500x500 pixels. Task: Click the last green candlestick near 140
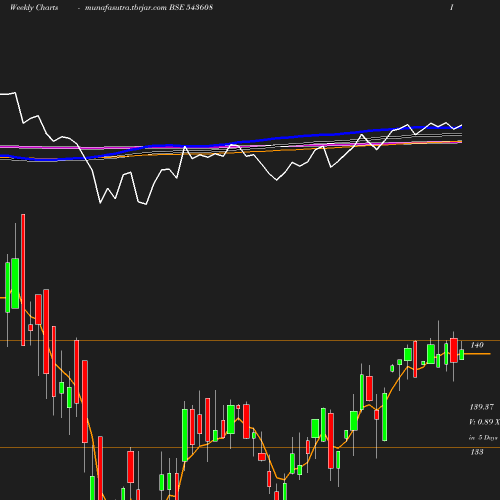(462, 354)
